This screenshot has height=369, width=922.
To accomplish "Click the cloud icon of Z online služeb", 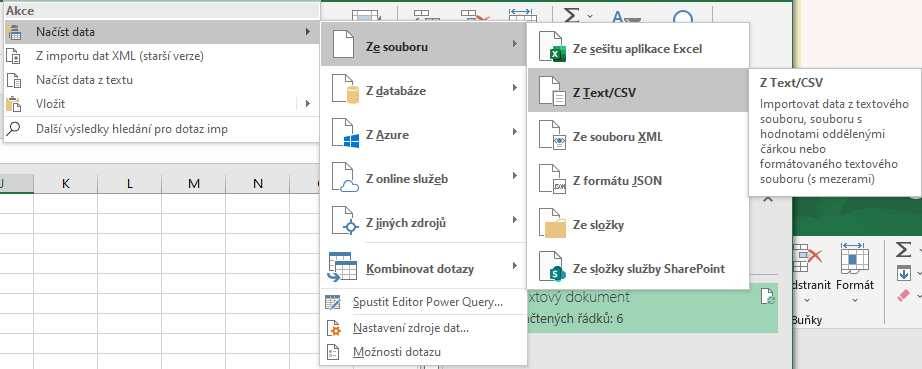I will [349, 186].
